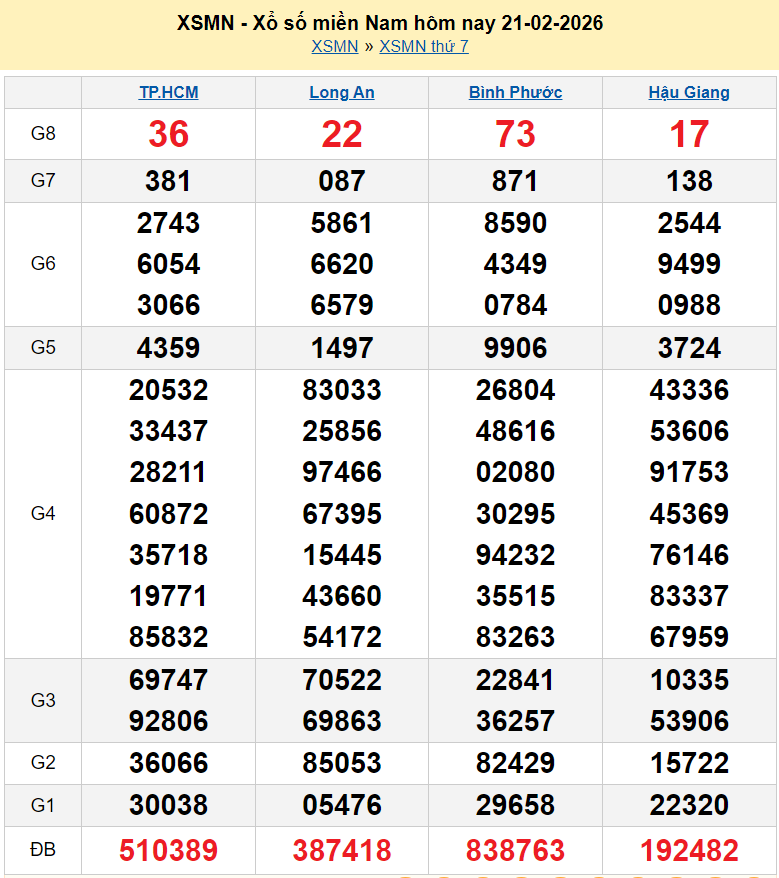The image size is (779, 878).
Task: Click the page title XSMN heading
Action: click(390, 22)
